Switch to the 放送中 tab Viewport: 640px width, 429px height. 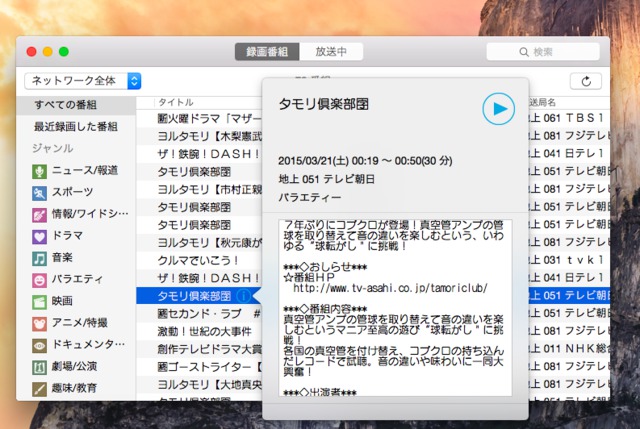coord(331,51)
